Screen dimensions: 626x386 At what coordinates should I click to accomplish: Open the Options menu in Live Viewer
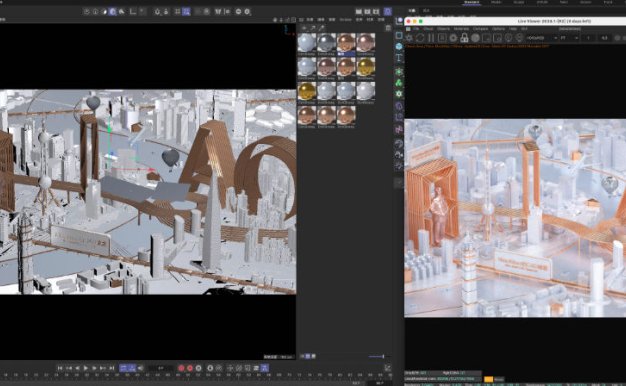(x=498, y=29)
